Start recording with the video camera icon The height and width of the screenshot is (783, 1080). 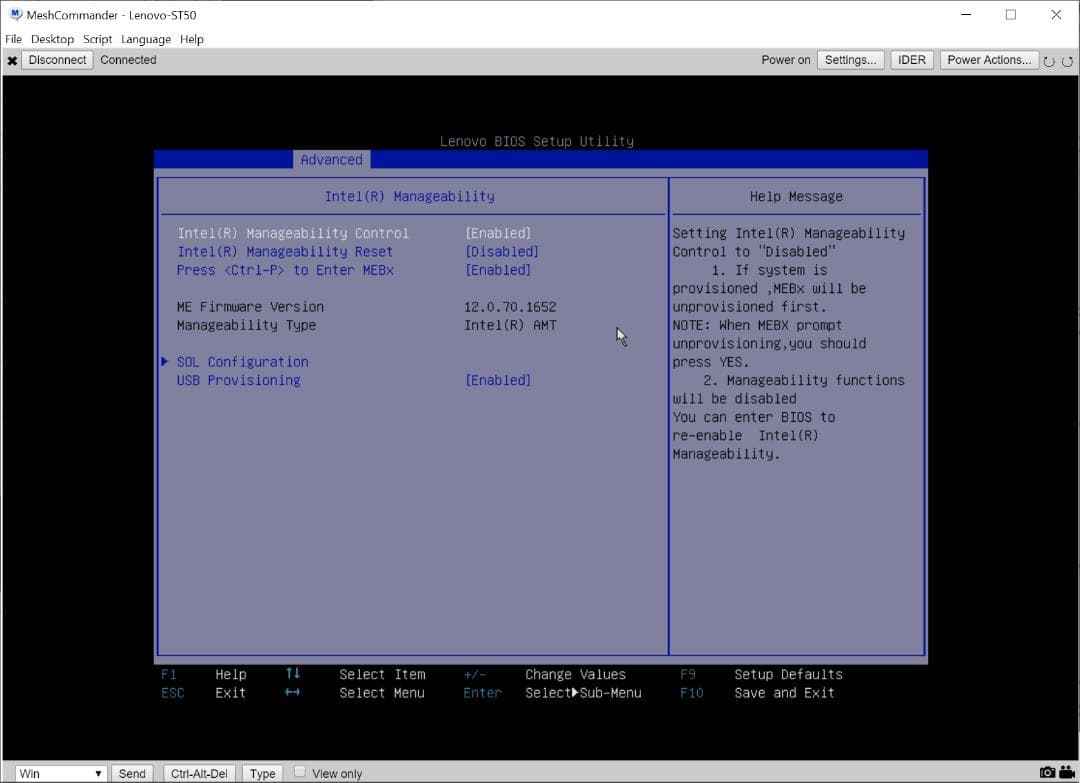click(1065, 772)
